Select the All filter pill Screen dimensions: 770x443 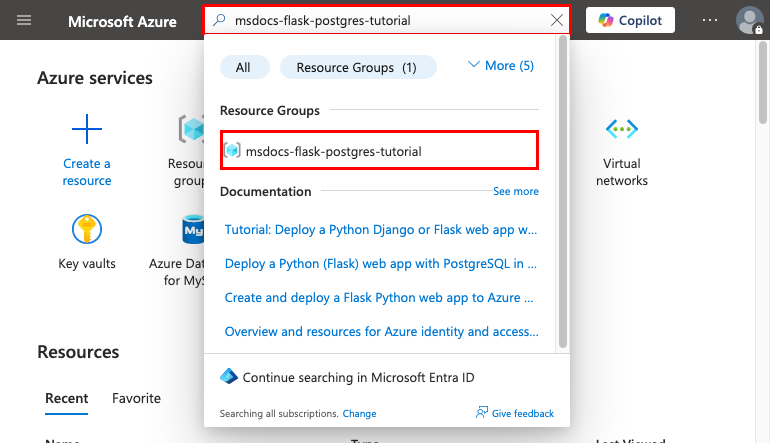click(243, 67)
